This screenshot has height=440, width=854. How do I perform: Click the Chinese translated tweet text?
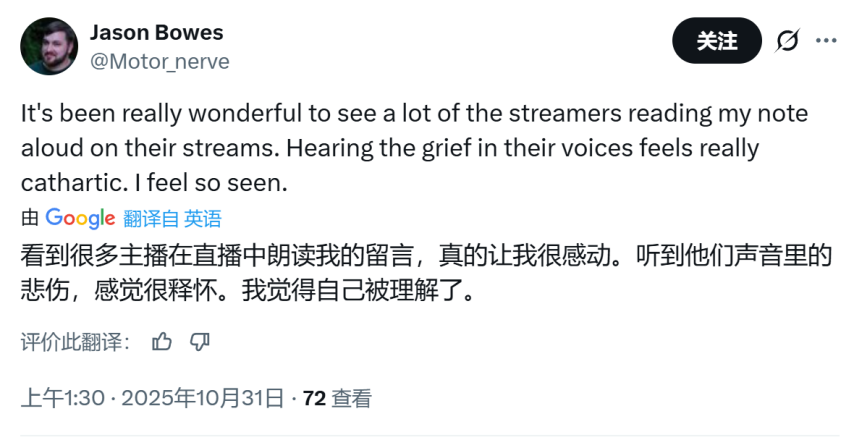400,256
